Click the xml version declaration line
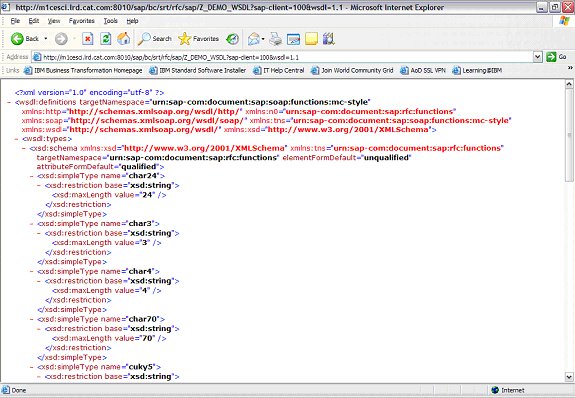This screenshot has width=575, height=398. [x=89, y=92]
